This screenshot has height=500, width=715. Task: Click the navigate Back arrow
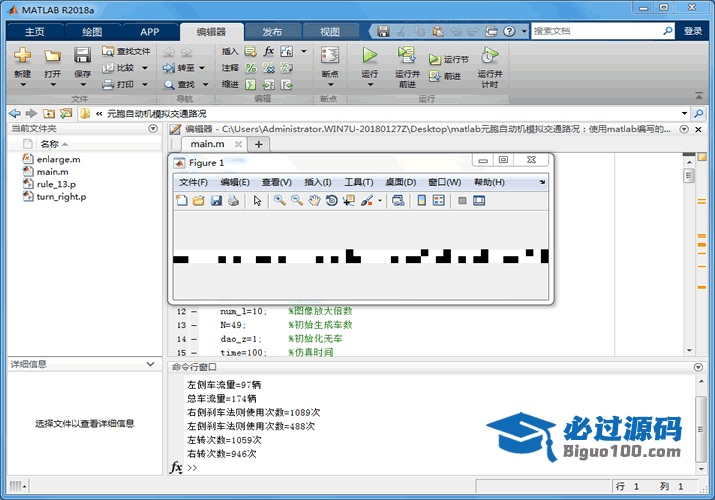coord(15,113)
